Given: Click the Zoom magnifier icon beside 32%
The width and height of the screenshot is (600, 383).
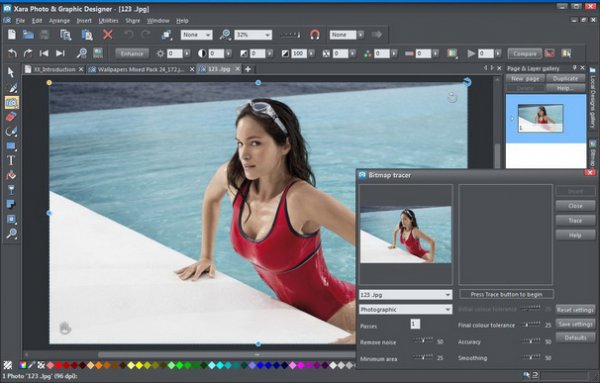Looking at the screenshot, I should (x=225, y=35).
